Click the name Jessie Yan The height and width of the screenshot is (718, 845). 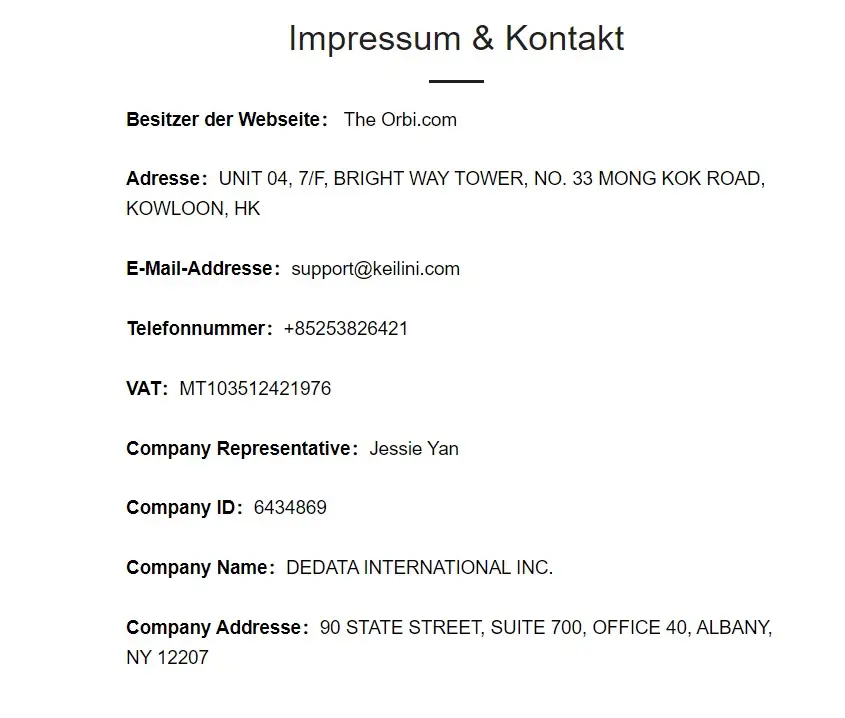click(414, 448)
